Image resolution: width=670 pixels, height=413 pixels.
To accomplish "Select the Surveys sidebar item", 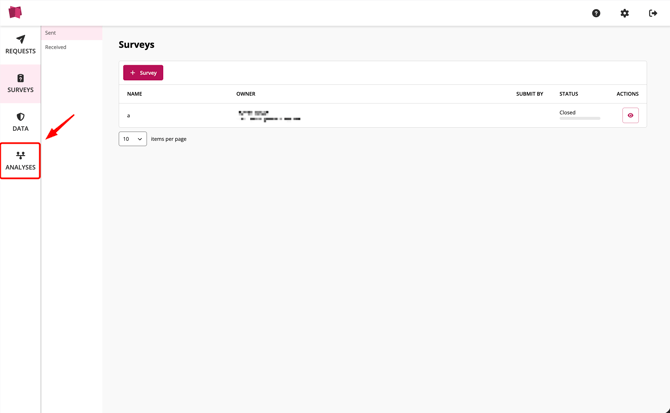I will [20, 84].
